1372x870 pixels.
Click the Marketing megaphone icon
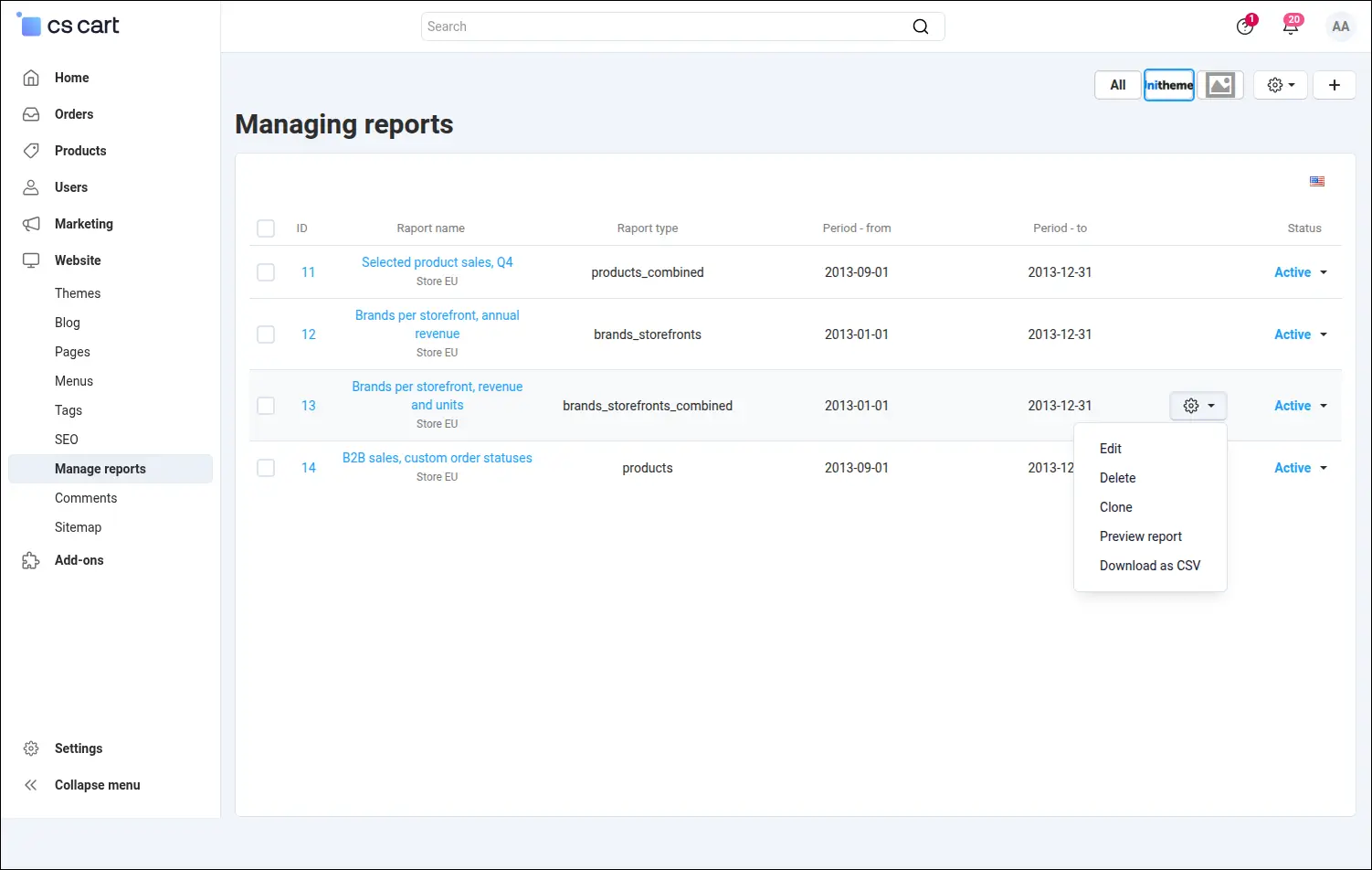click(31, 224)
